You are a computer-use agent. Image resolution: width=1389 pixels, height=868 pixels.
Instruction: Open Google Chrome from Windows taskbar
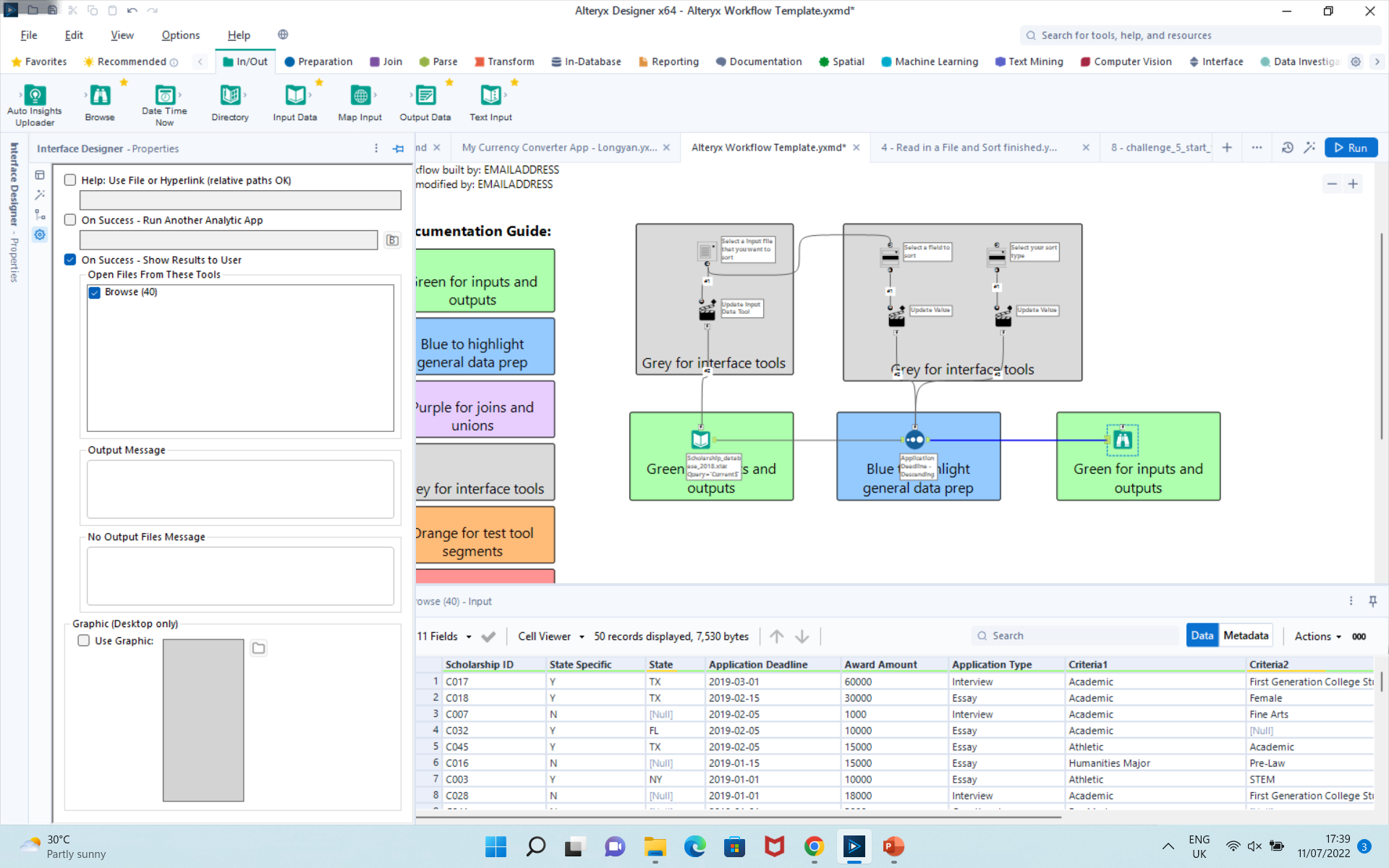pyautogui.click(x=814, y=846)
